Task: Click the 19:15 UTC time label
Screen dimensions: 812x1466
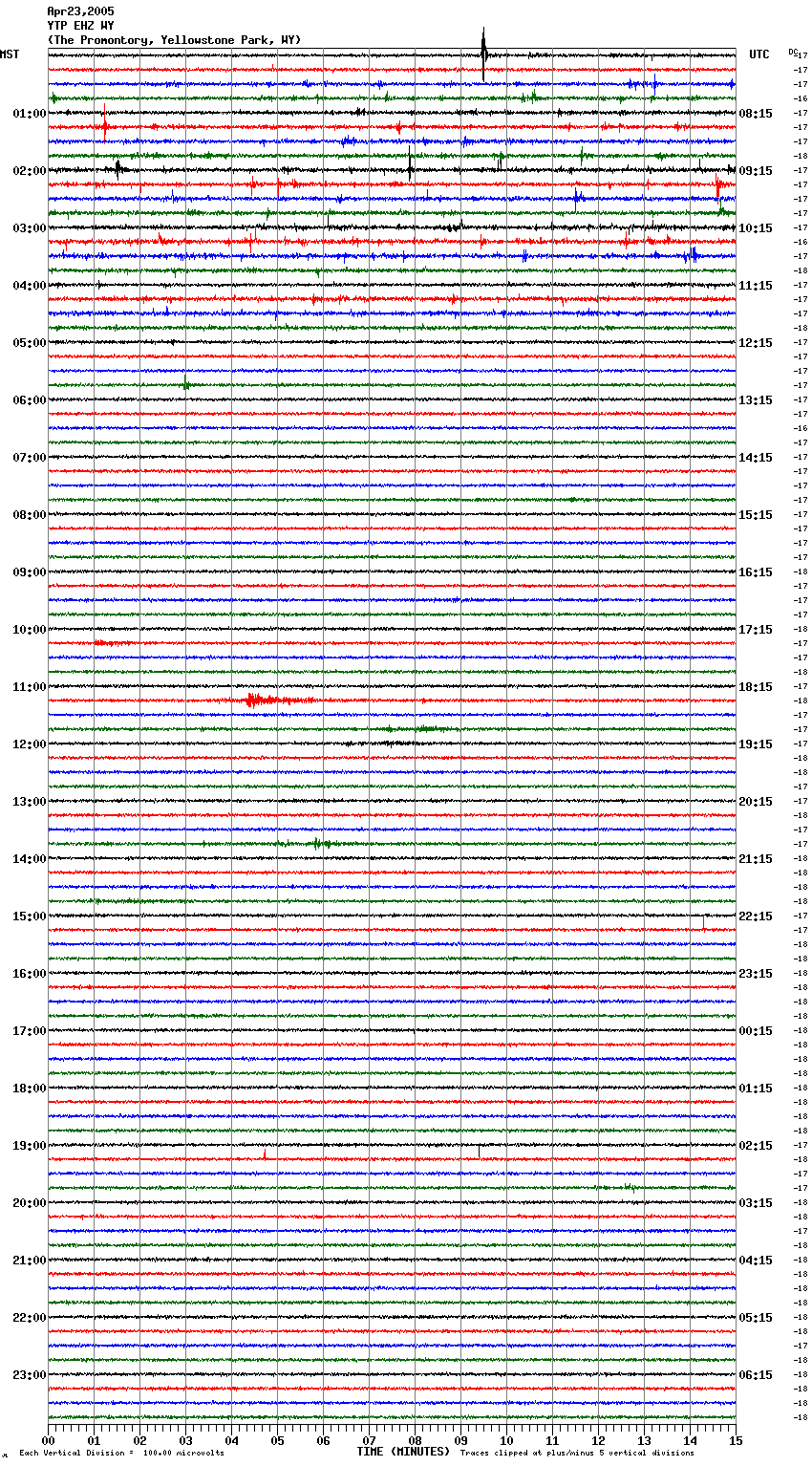Action: tap(756, 744)
